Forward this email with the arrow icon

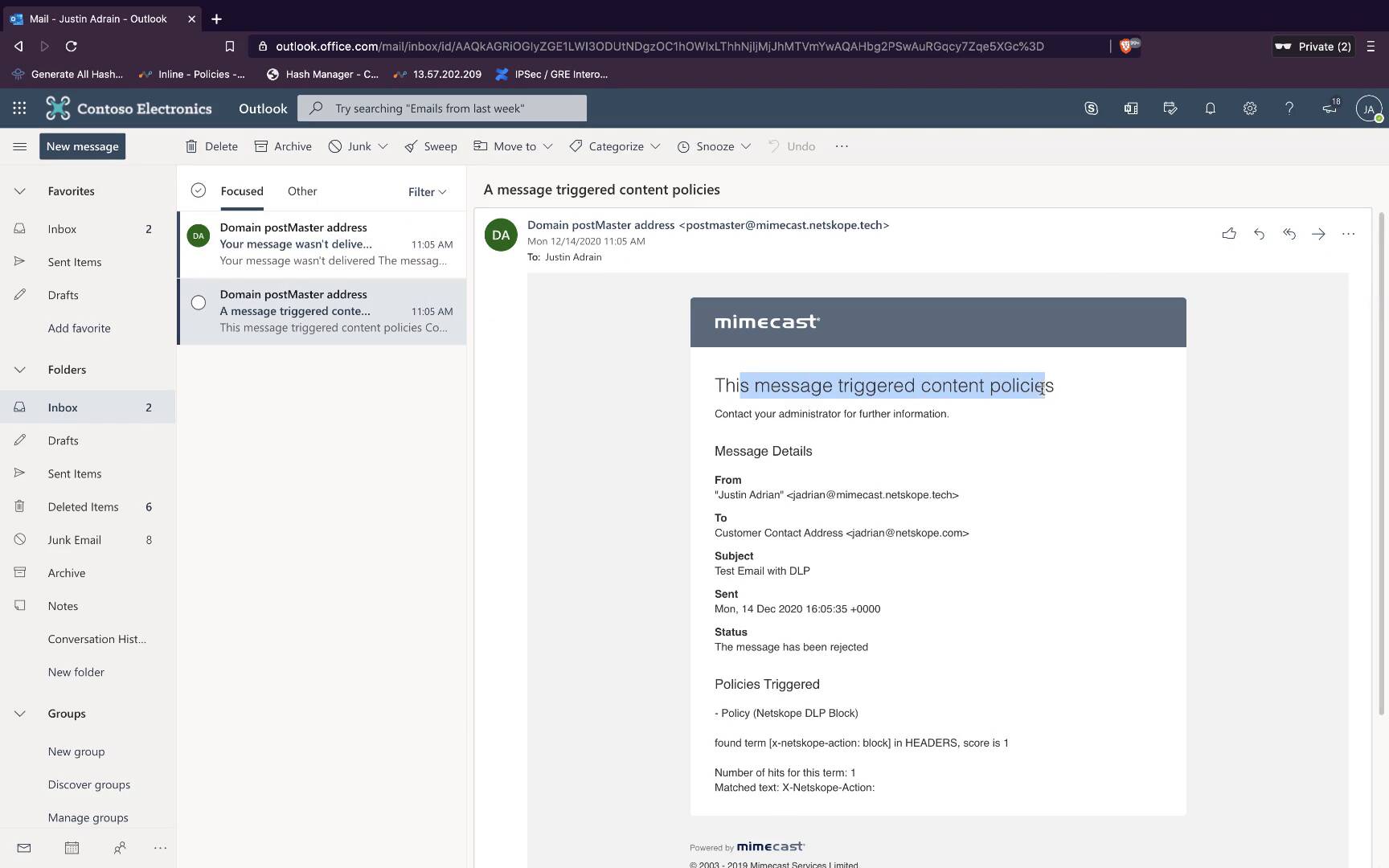1318,234
